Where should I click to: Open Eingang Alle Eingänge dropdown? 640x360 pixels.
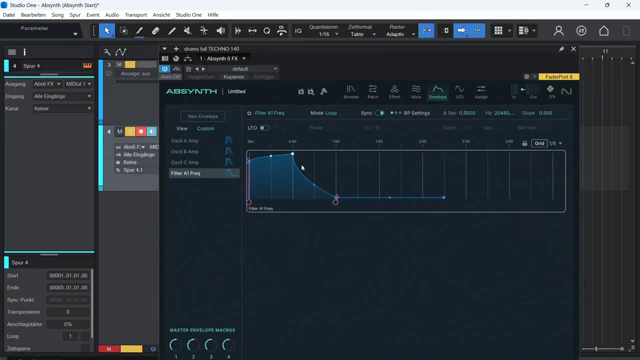tap(62, 96)
